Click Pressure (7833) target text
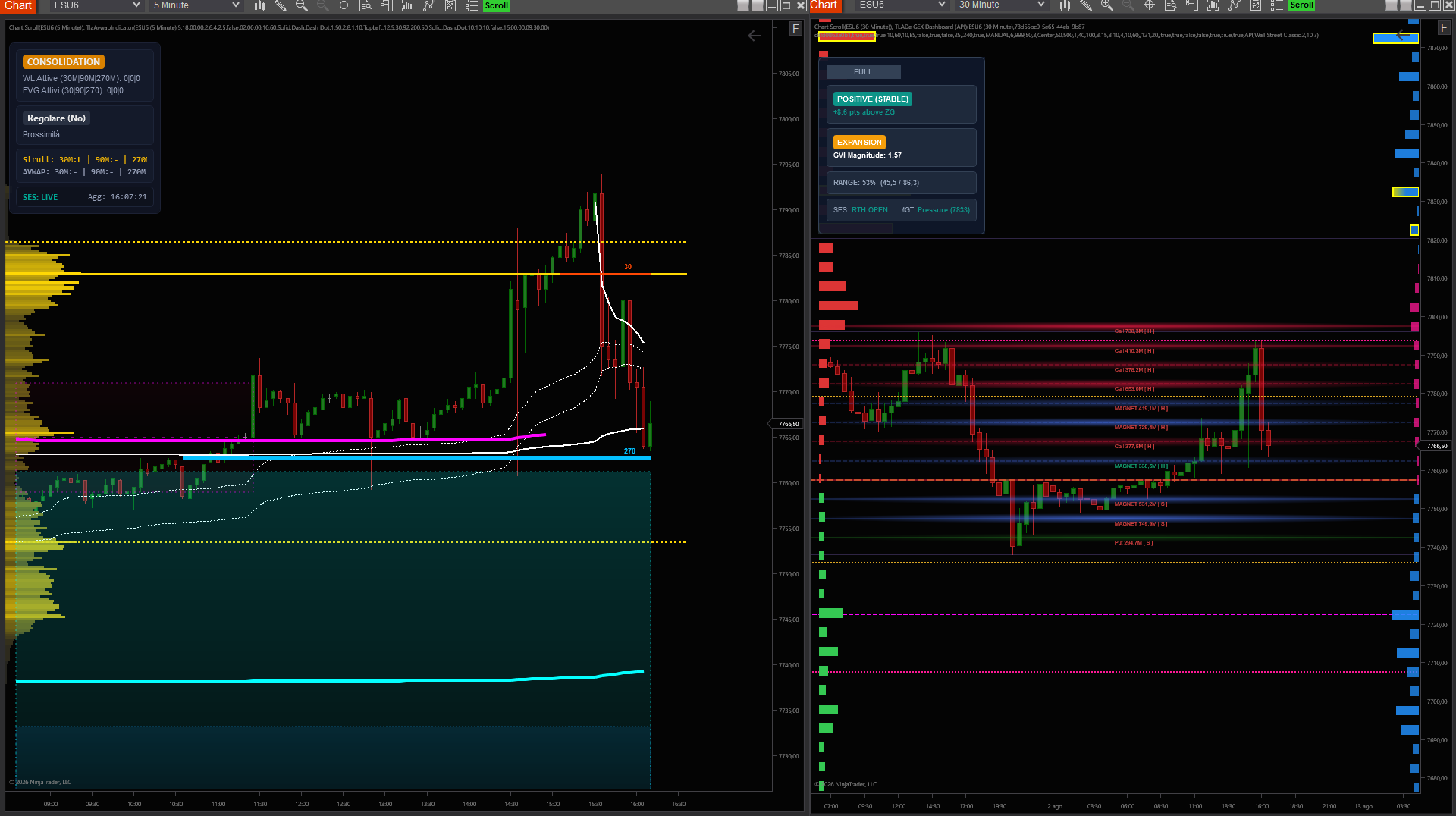The image size is (1456, 816). click(943, 210)
